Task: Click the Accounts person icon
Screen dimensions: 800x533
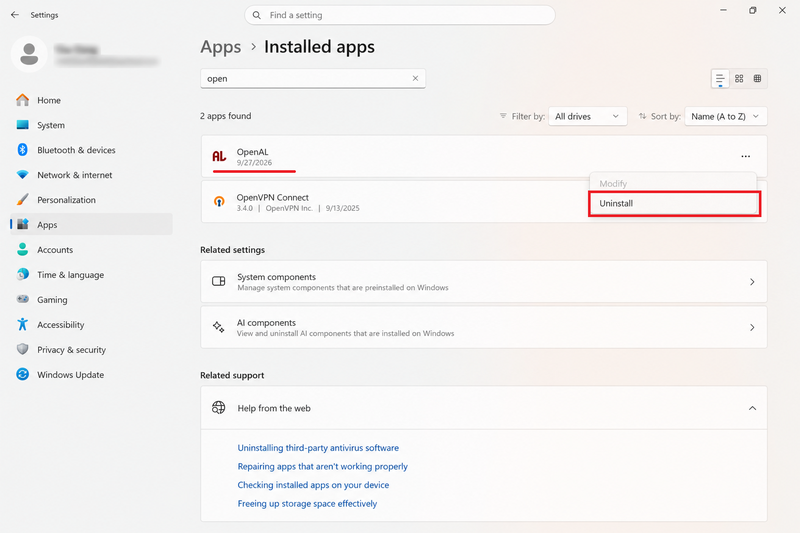Action: click(22, 249)
